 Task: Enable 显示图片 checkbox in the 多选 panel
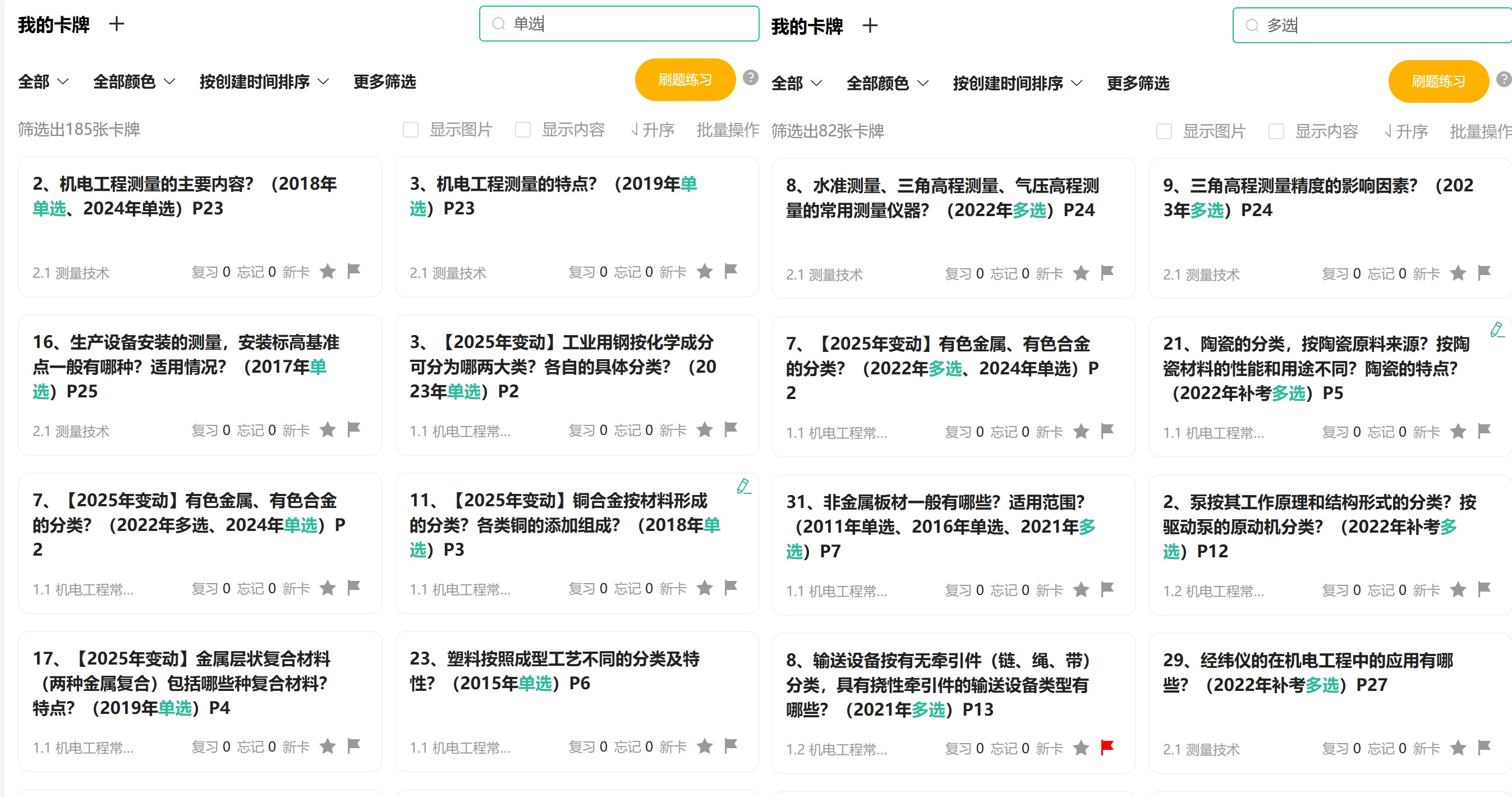[x=1164, y=131]
